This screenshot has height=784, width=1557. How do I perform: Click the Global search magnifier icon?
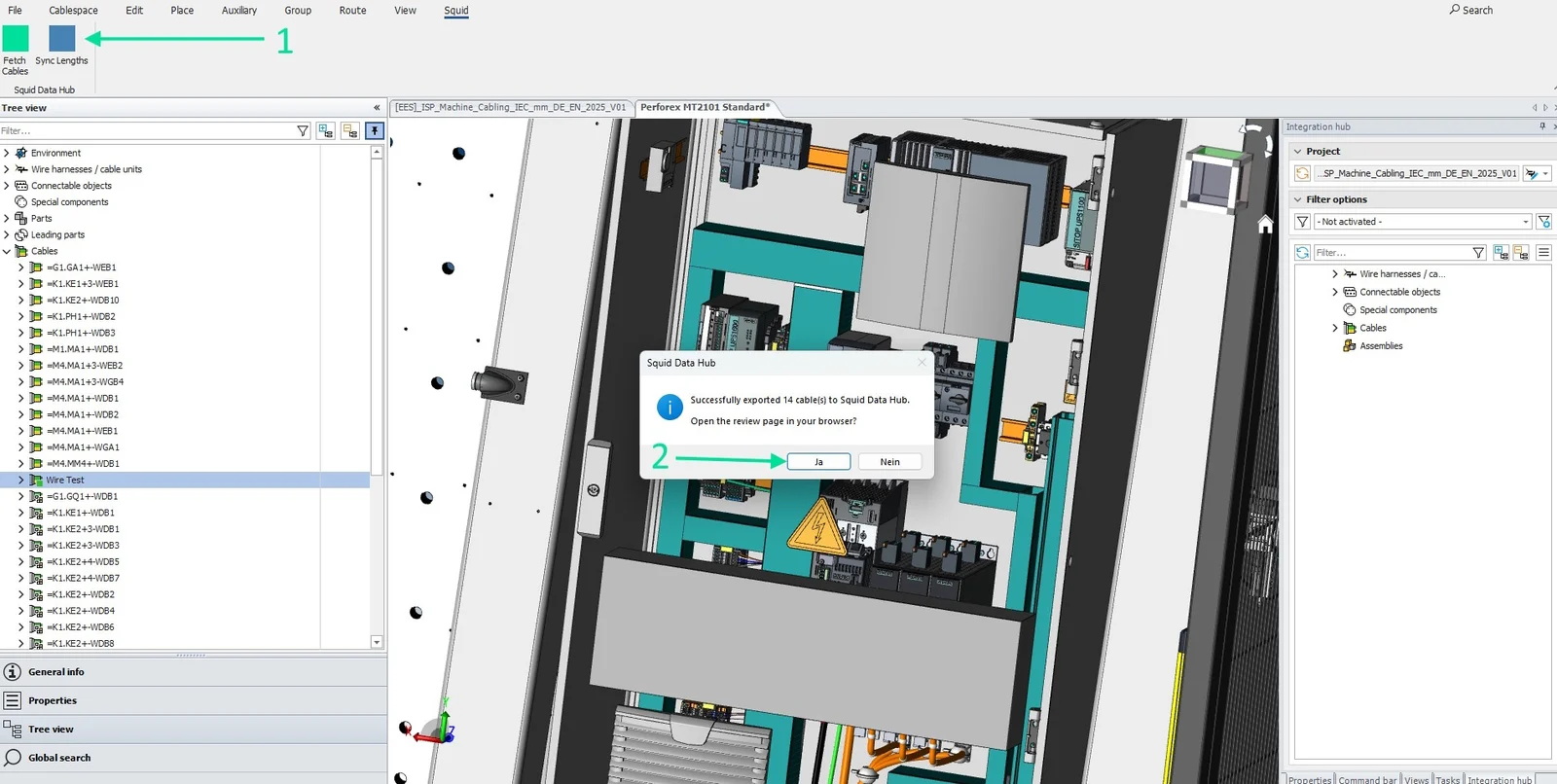pyautogui.click(x=13, y=758)
